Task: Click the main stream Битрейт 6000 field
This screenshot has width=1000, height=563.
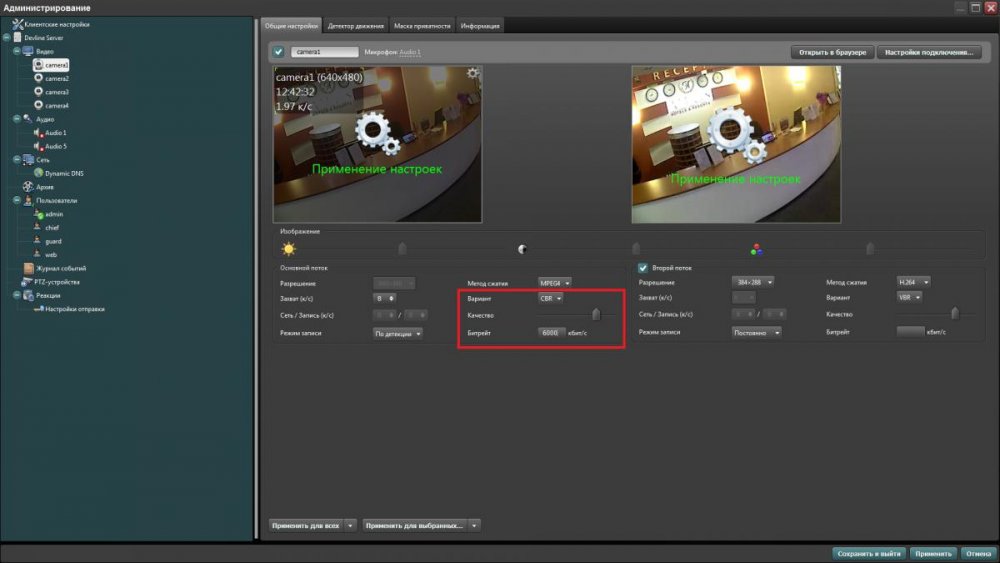Action: [x=551, y=333]
